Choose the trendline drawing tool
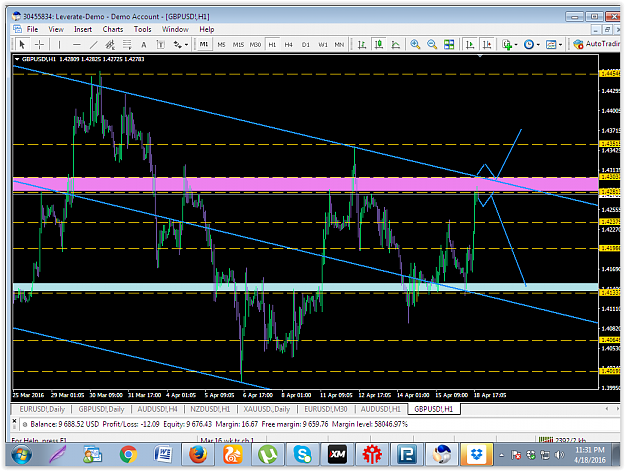This screenshot has width=625, height=471. 93,45
